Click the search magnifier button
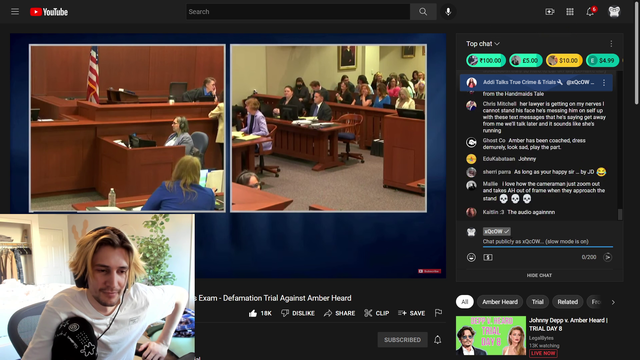The height and width of the screenshot is (360, 640). point(423,12)
